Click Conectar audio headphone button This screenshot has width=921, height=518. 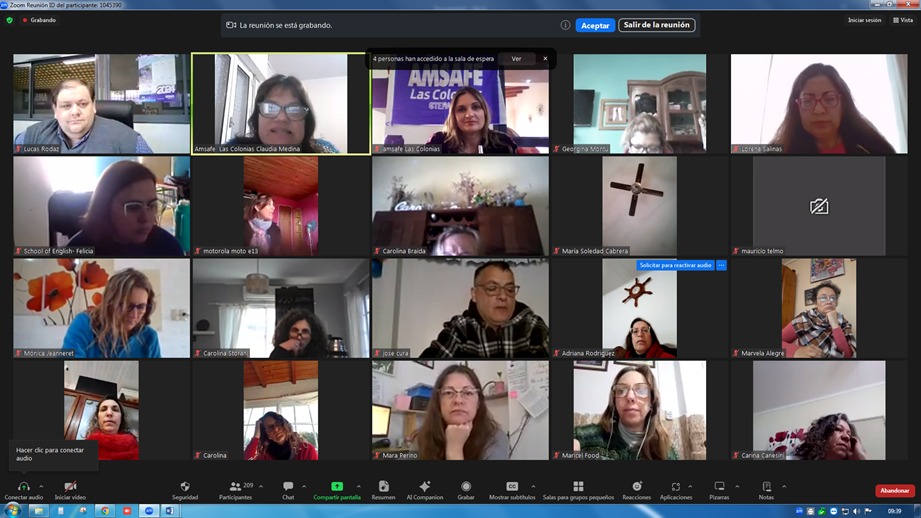[x=23, y=490]
